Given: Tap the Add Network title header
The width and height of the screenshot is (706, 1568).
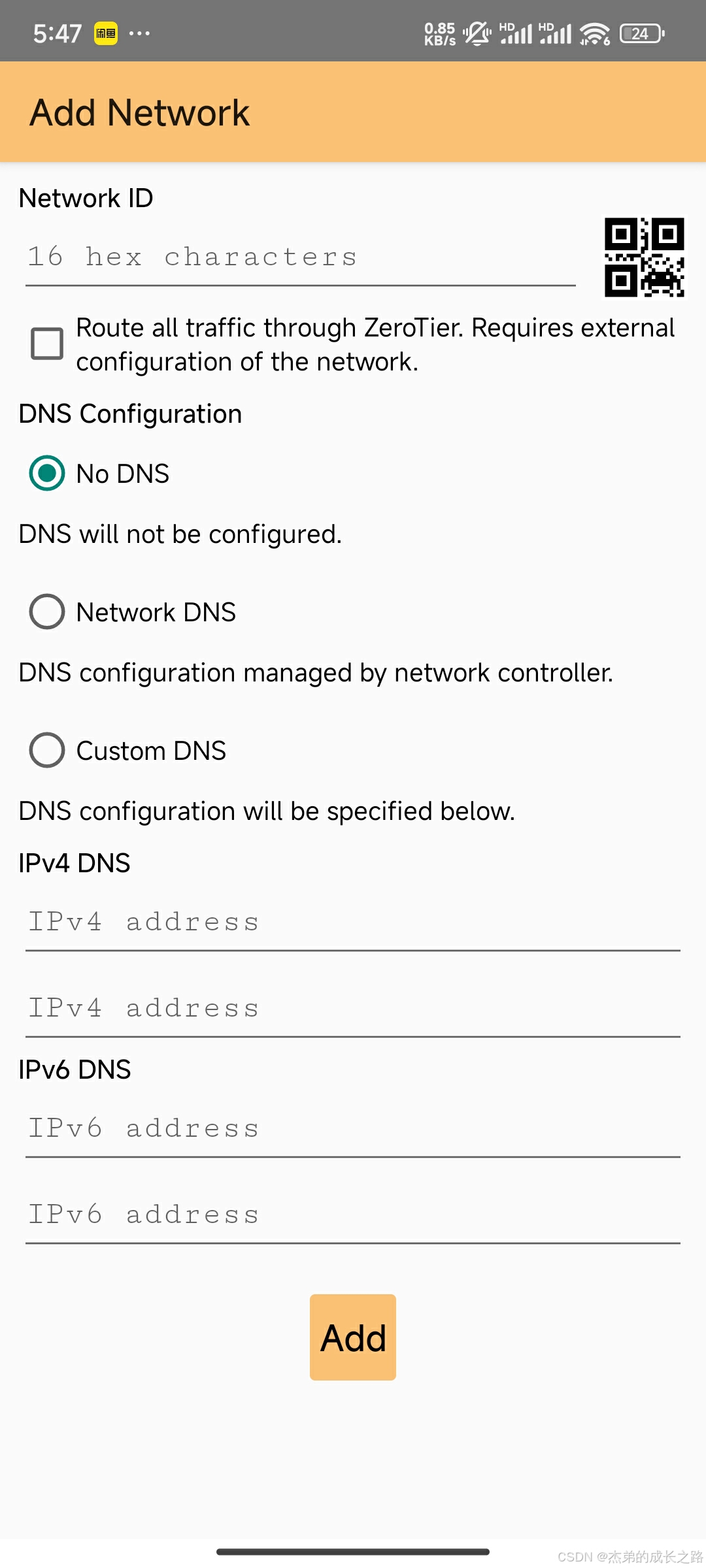Looking at the screenshot, I should tap(140, 112).
